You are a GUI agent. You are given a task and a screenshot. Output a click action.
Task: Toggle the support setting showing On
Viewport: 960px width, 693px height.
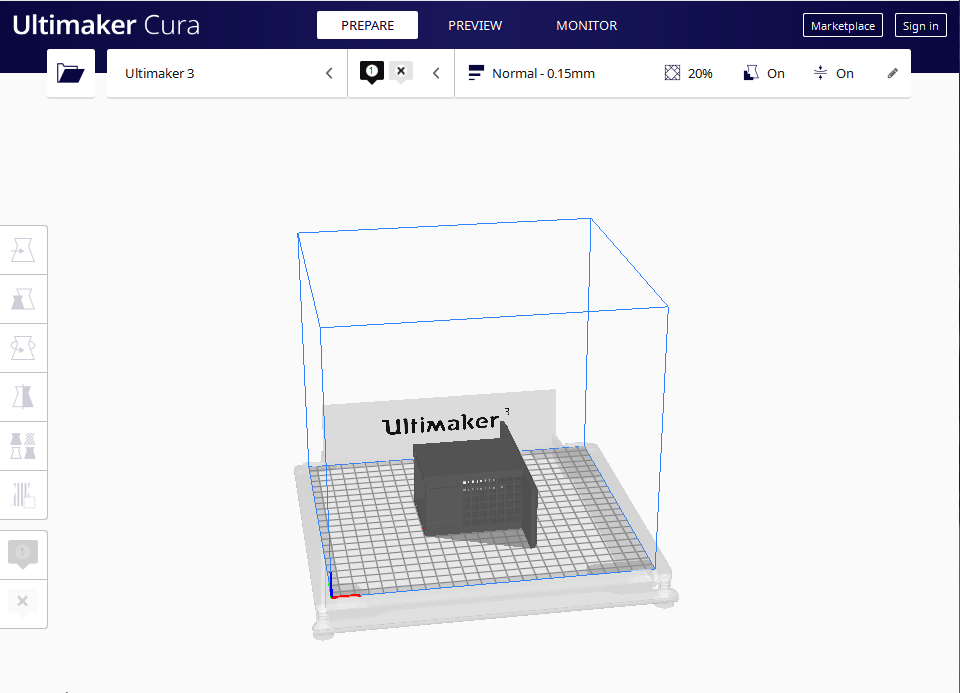[764, 73]
